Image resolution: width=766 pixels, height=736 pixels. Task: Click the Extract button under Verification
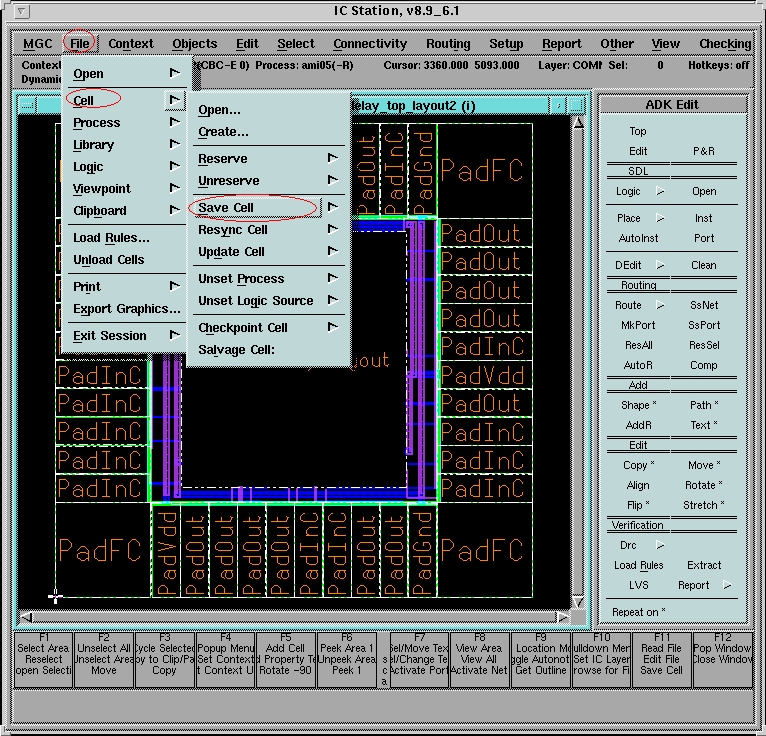(704, 565)
